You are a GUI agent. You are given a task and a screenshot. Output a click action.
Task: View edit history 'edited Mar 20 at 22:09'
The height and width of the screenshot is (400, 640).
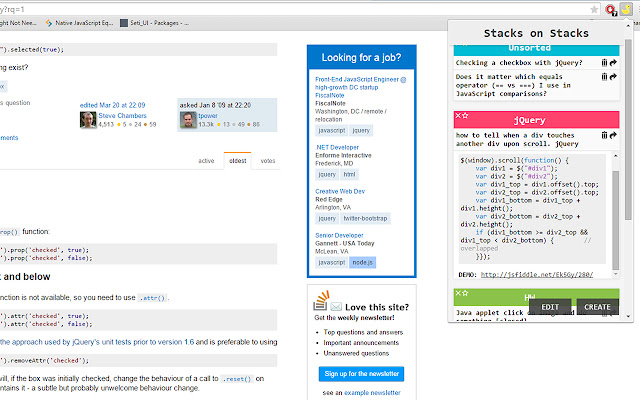pos(112,105)
